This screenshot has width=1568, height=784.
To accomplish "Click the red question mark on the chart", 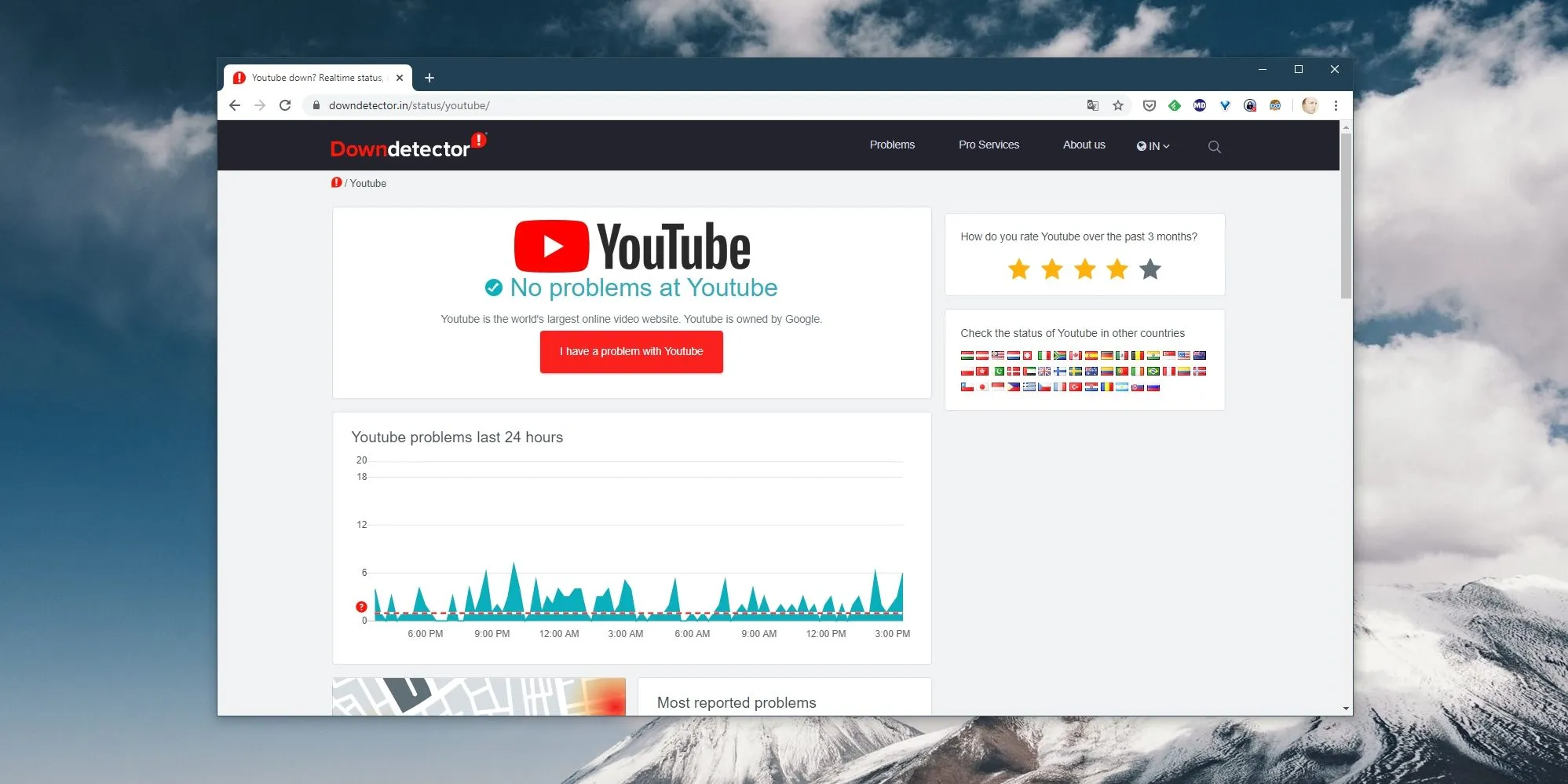I will pos(361,606).
